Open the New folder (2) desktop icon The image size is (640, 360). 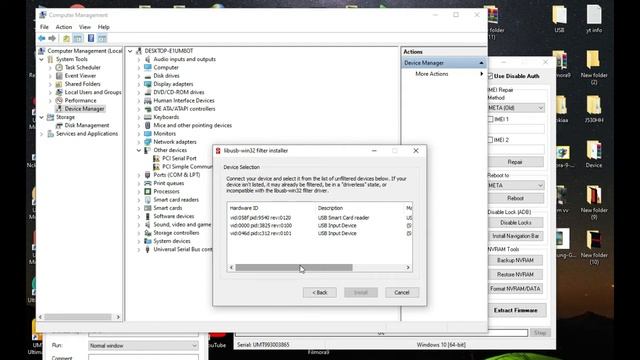tap(594, 67)
